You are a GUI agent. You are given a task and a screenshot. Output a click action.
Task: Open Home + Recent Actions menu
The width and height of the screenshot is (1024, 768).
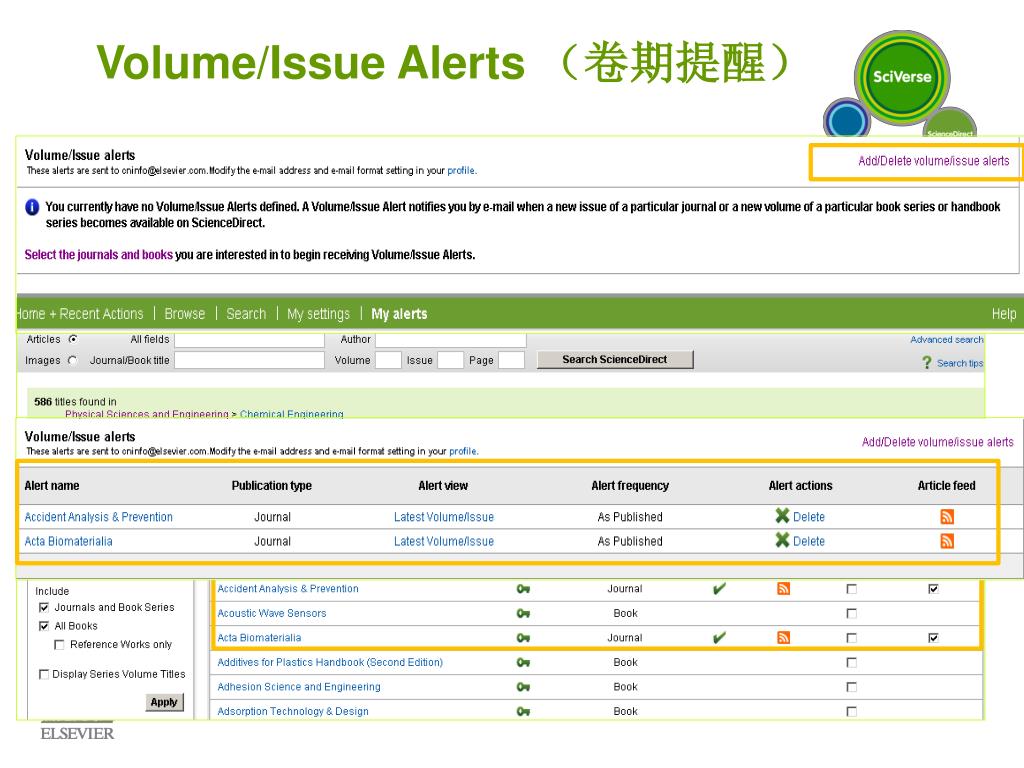(x=80, y=314)
